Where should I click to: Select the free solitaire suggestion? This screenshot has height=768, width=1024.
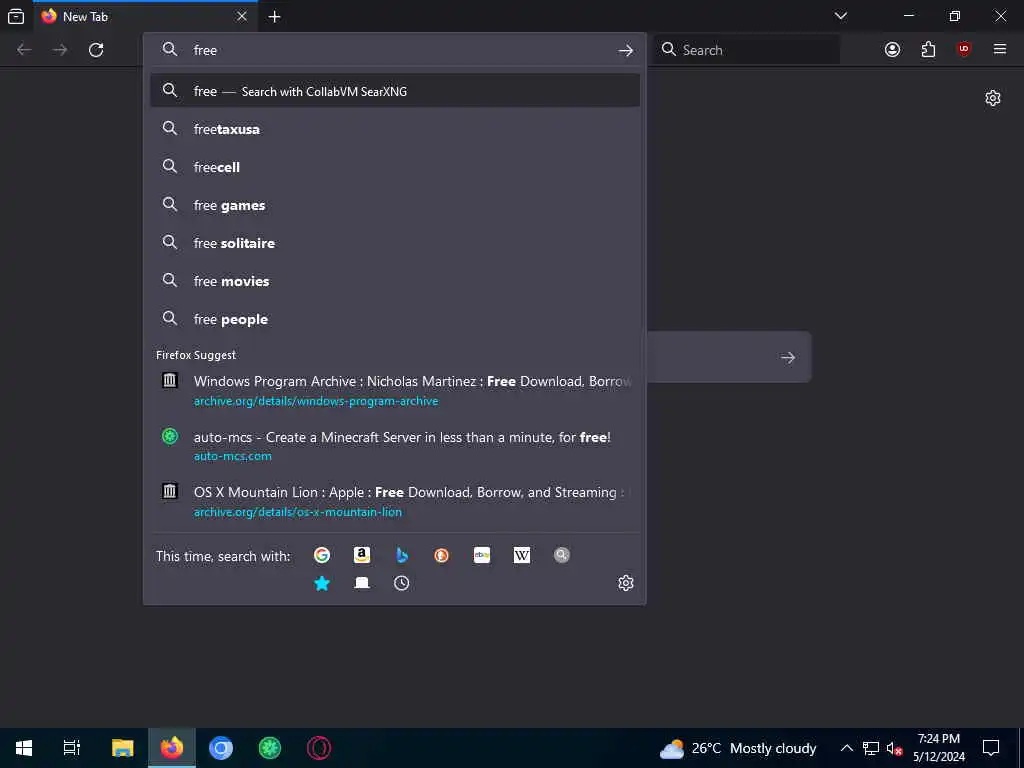coord(395,243)
